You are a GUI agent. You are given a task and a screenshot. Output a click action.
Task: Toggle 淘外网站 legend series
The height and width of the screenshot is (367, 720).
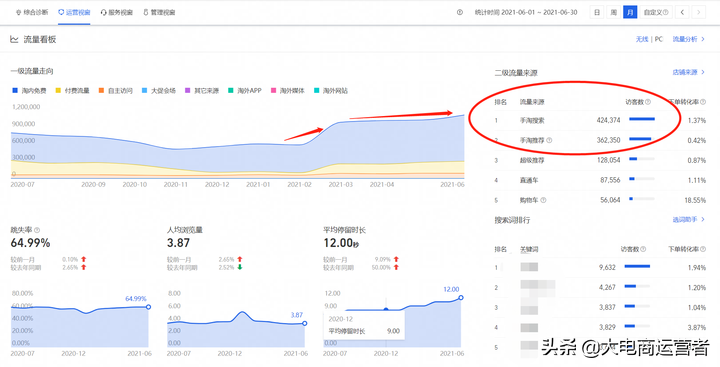click(x=331, y=91)
